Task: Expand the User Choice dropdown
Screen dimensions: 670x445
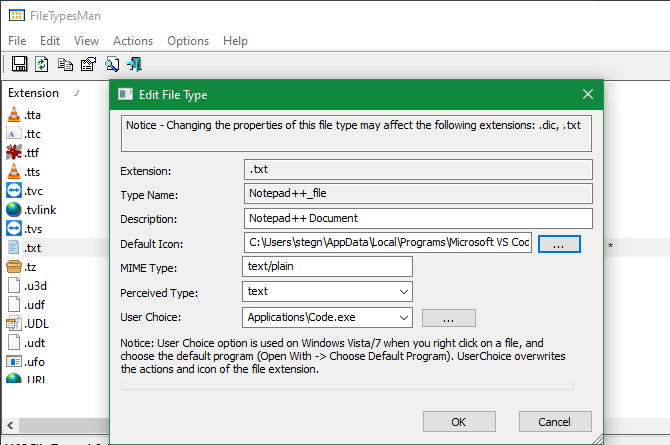Action: 403,318
